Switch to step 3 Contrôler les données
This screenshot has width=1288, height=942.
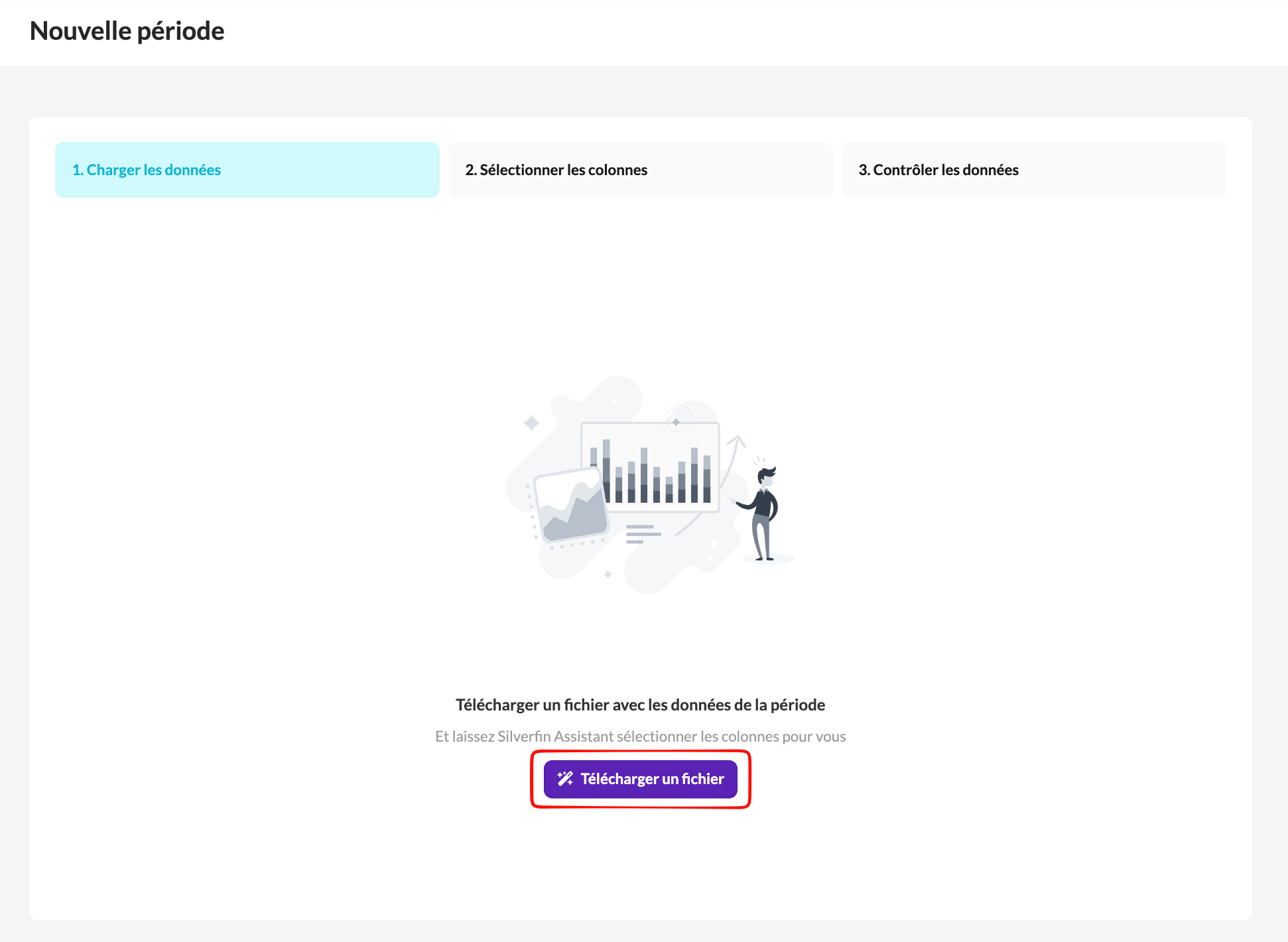(x=1033, y=170)
